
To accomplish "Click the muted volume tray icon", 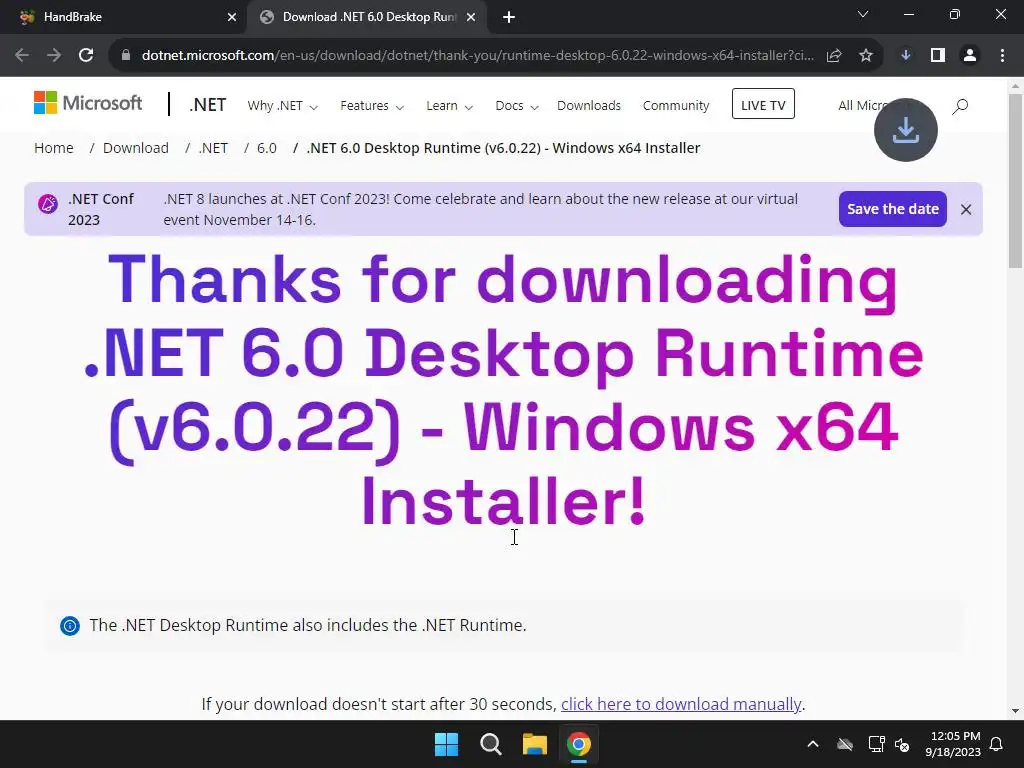I will [x=903, y=744].
